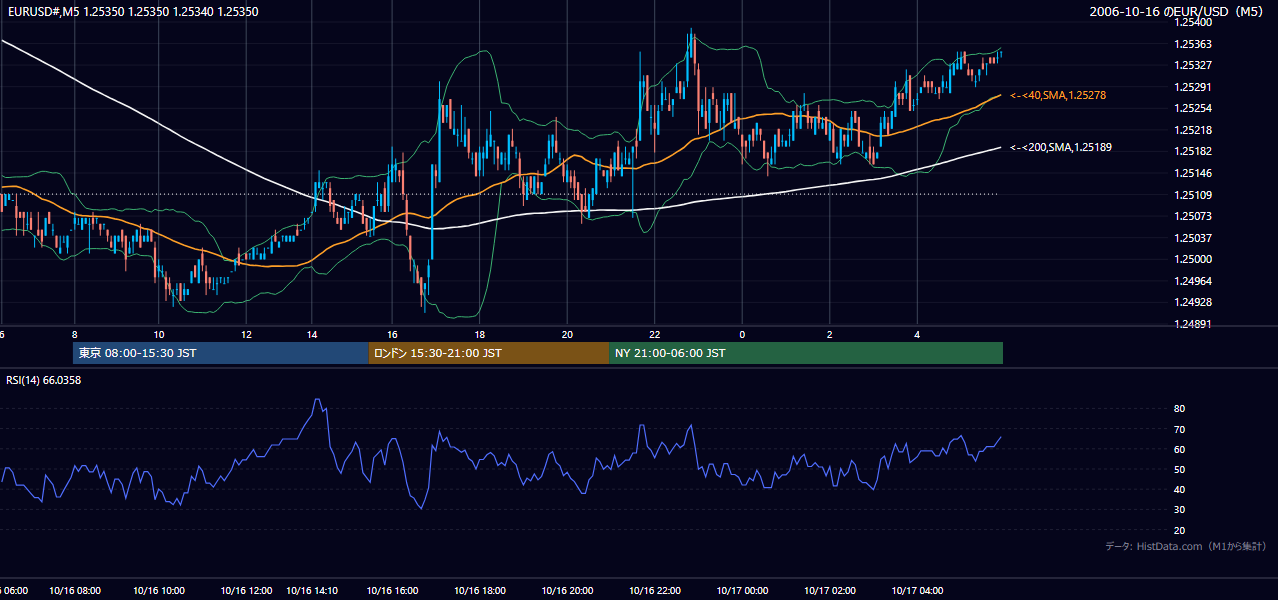Click price level 1.24928 on axis

point(1192,302)
